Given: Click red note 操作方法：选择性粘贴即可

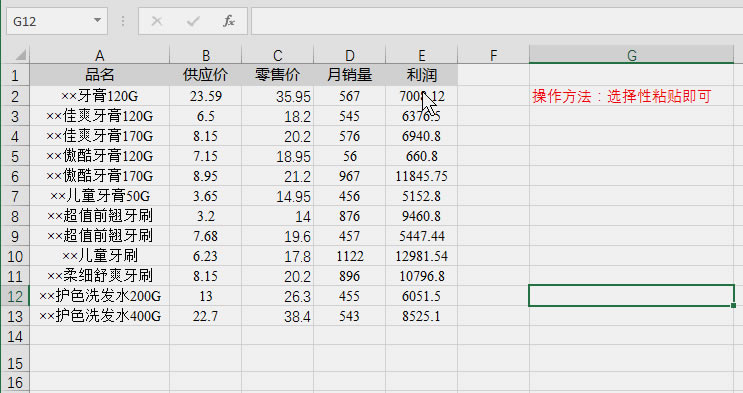Looking at the screenshot, I should [622, 96].
